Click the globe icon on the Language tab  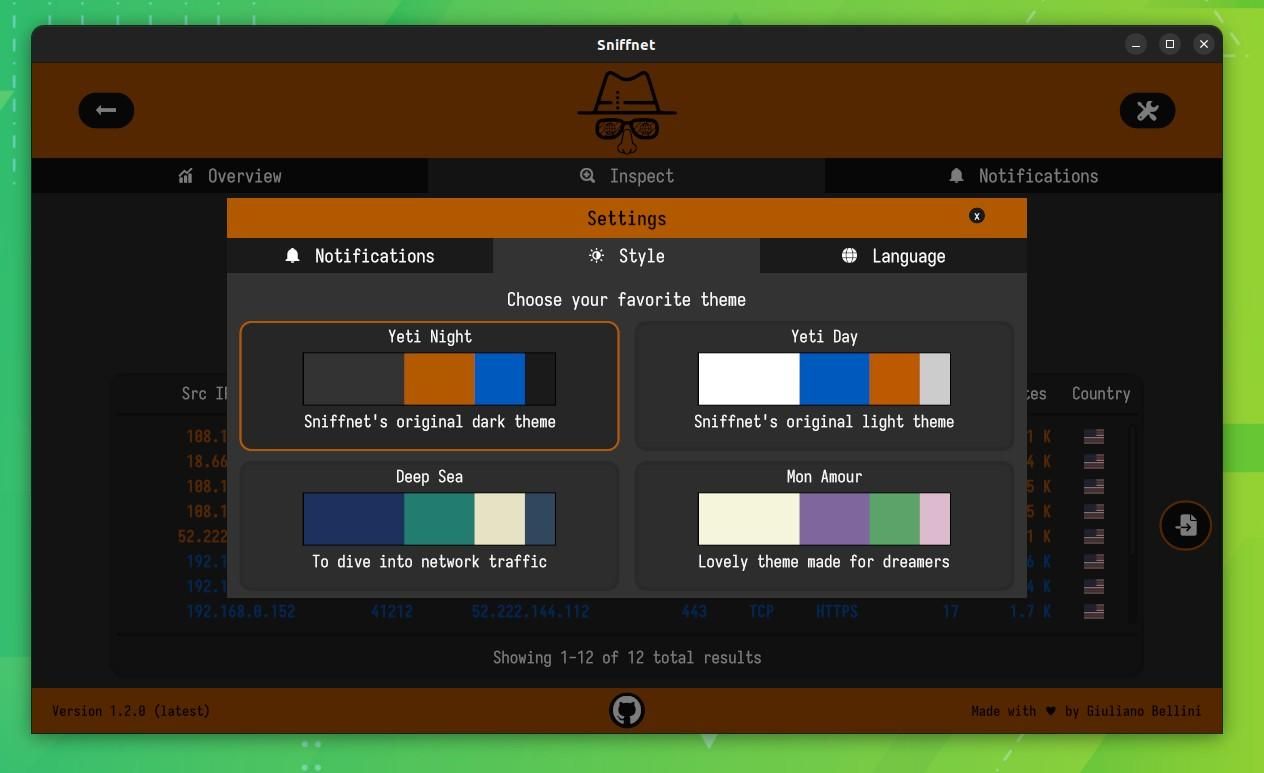849,256
